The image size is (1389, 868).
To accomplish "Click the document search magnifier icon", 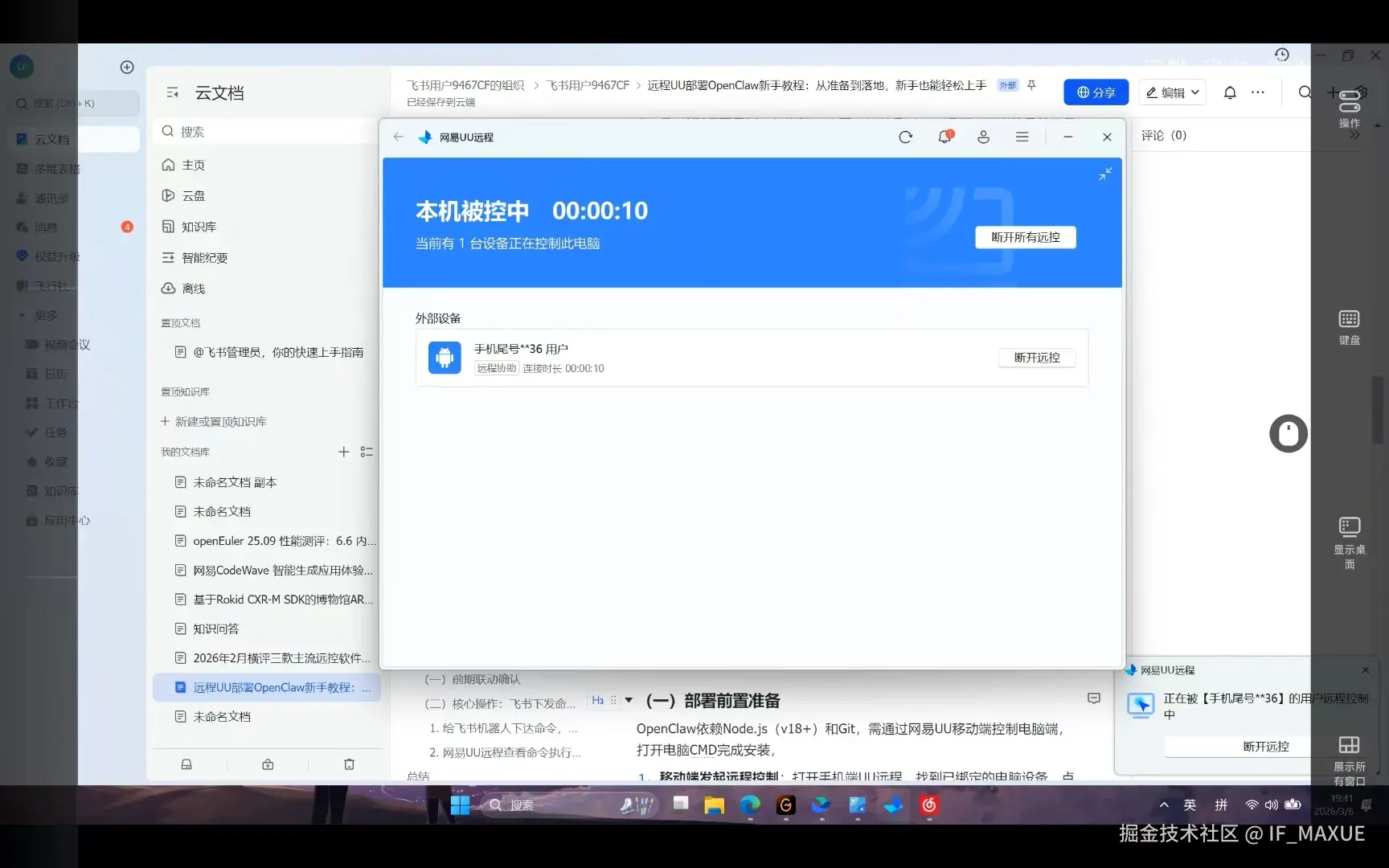I will point(1305,92).
